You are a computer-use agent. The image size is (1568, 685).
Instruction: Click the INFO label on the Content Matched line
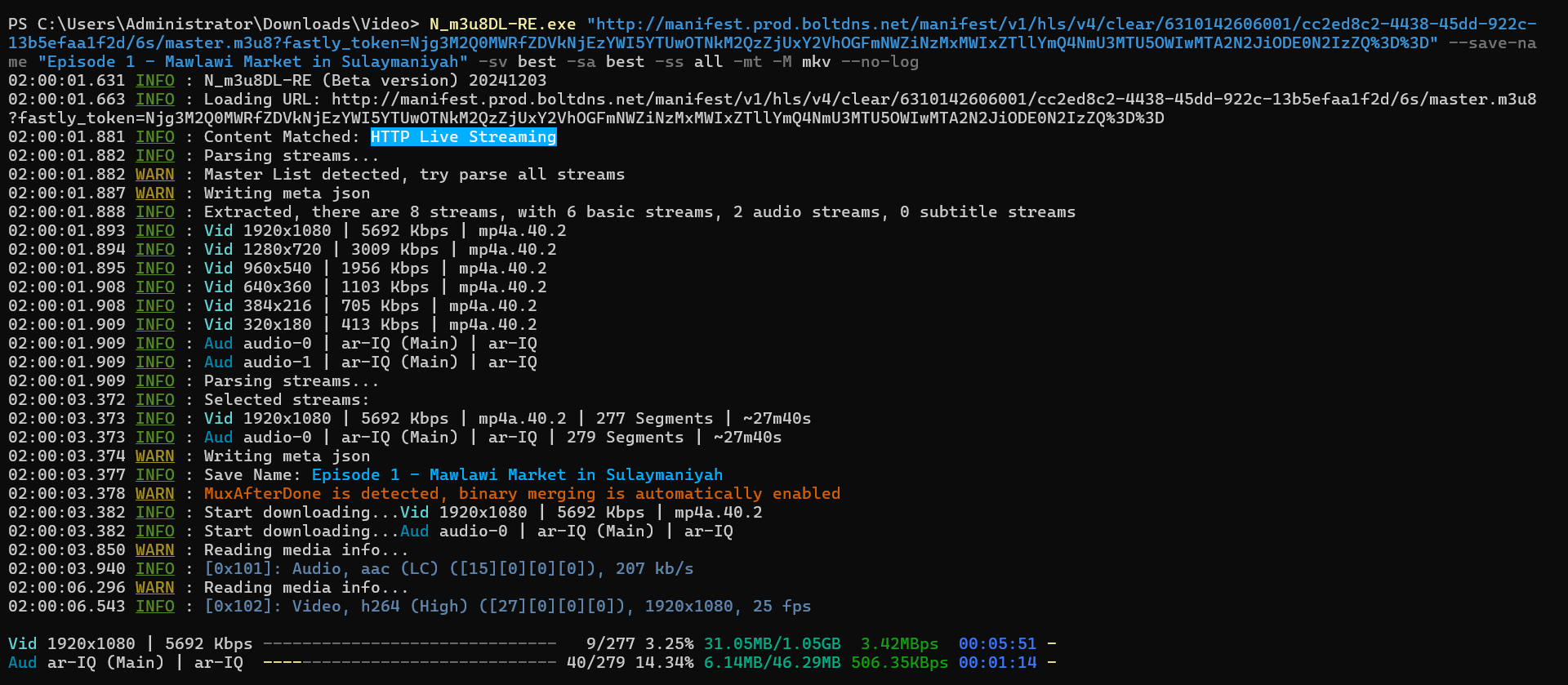154,137
